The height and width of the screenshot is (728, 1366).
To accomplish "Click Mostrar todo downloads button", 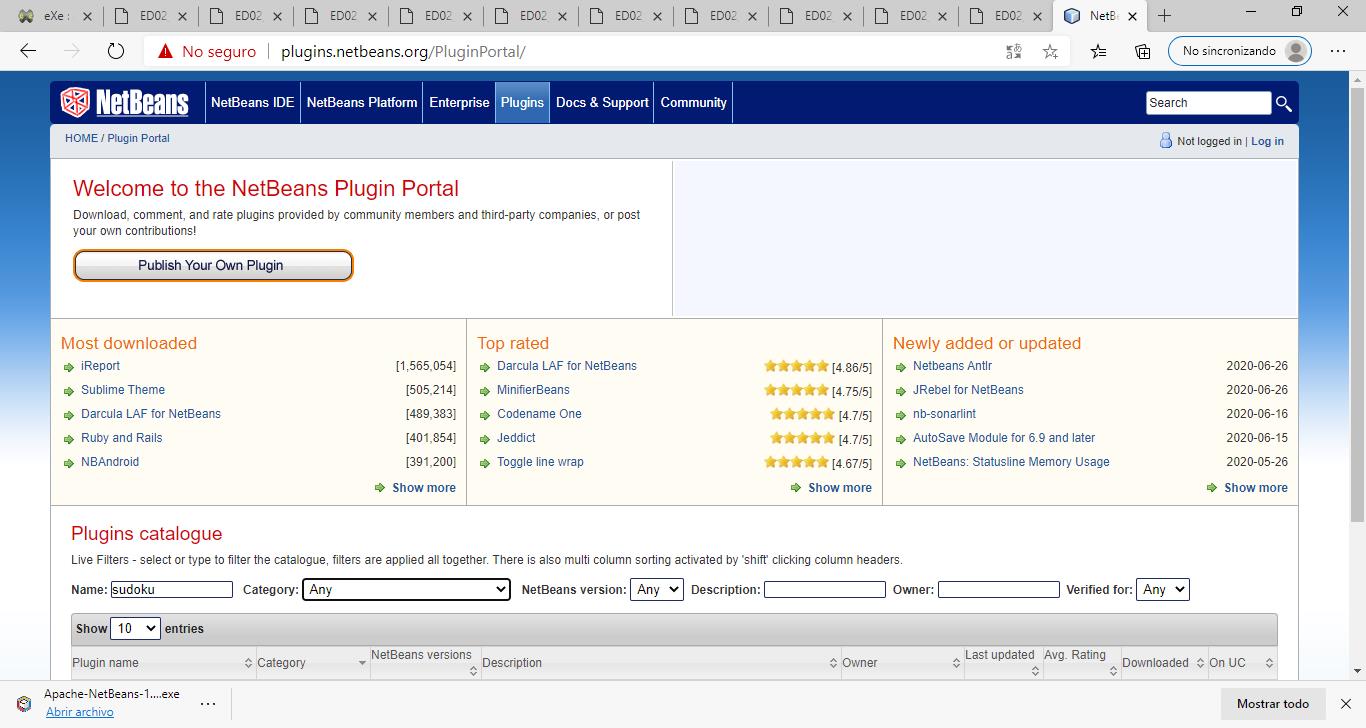I will [1273, 703].
